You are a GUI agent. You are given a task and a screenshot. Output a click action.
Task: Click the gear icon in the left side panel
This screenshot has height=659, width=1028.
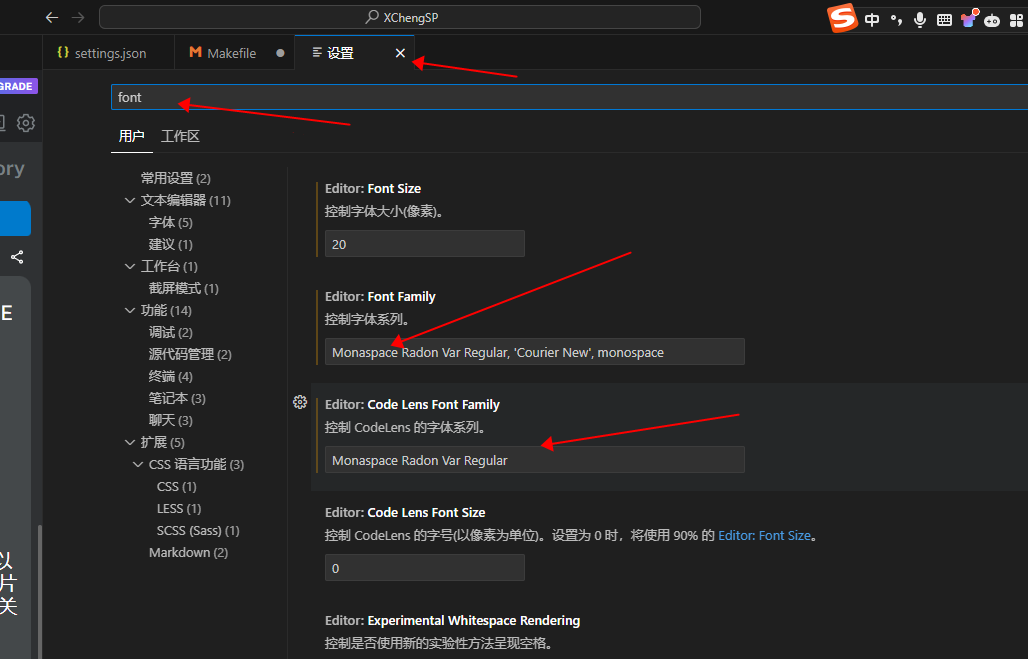(26, 123)
